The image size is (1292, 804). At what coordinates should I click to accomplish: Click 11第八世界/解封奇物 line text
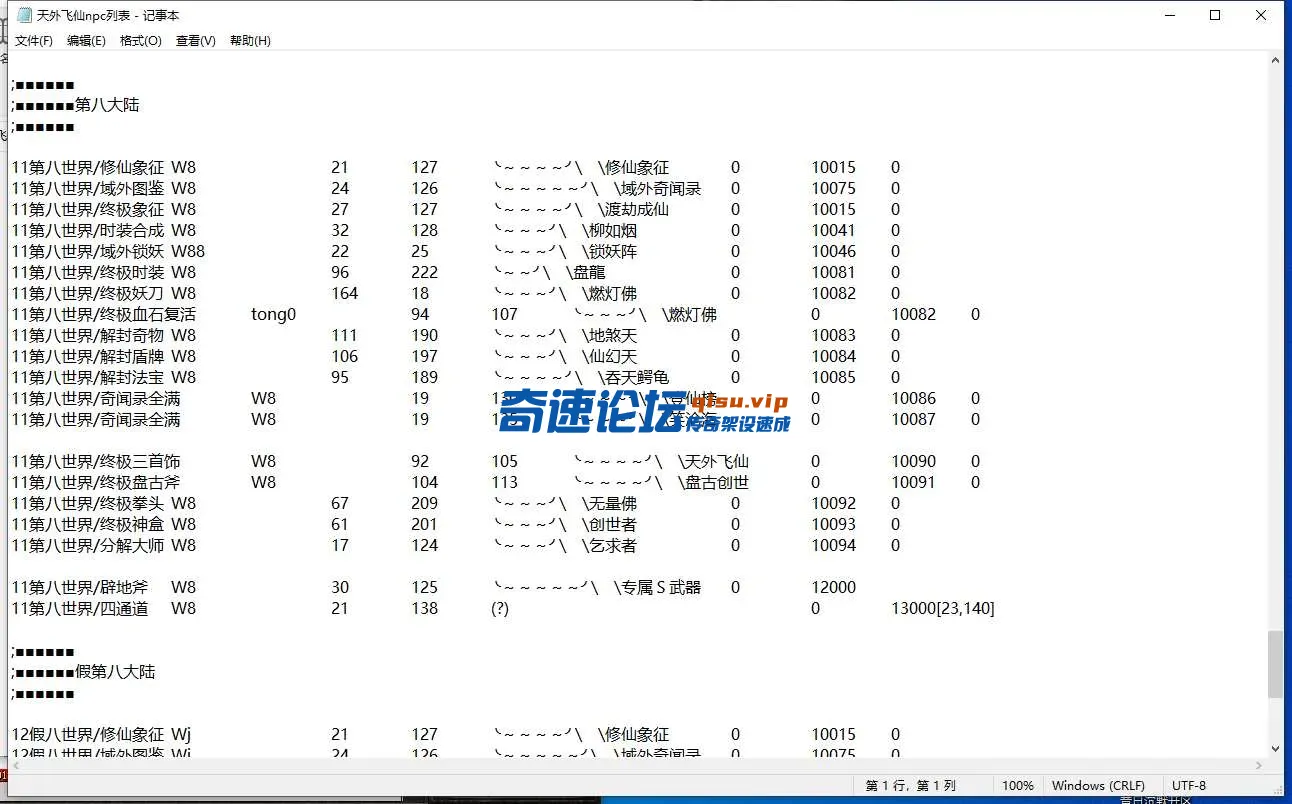[88, 336]
